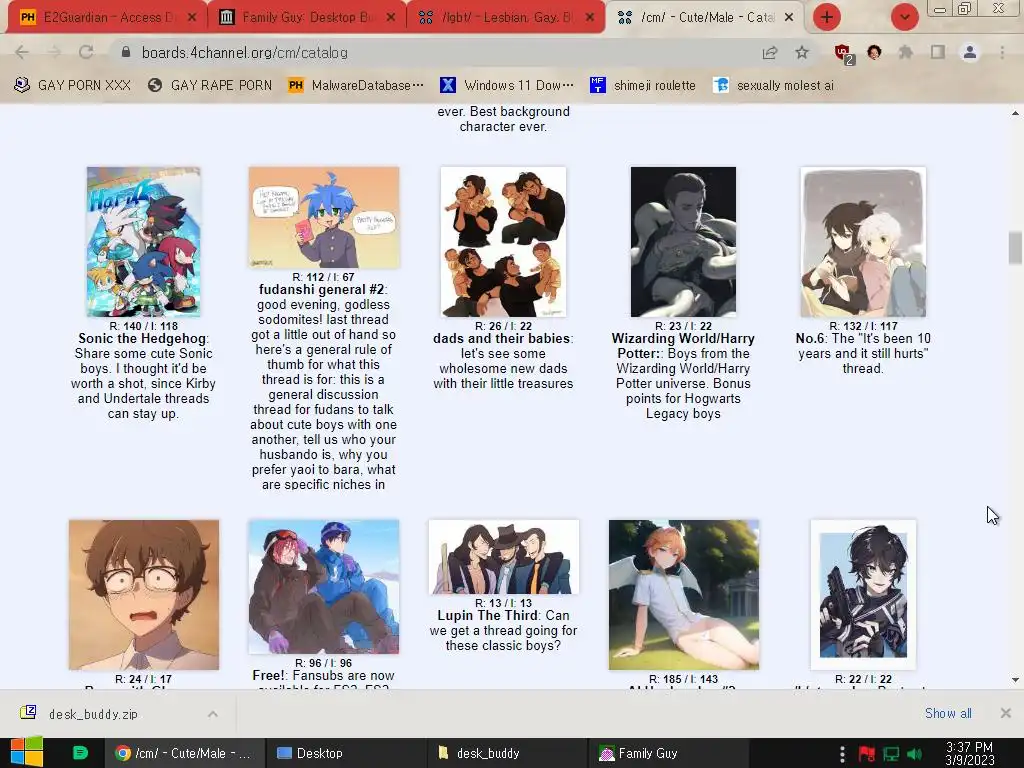Open the Wizarding World/Harry Potter thumbnail
Screen dimensions: 1024x768
[683, 242]
